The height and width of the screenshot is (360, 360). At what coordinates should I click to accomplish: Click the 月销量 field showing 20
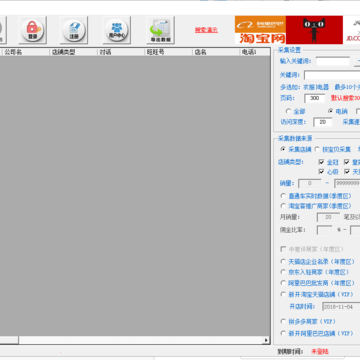(328, 217)
